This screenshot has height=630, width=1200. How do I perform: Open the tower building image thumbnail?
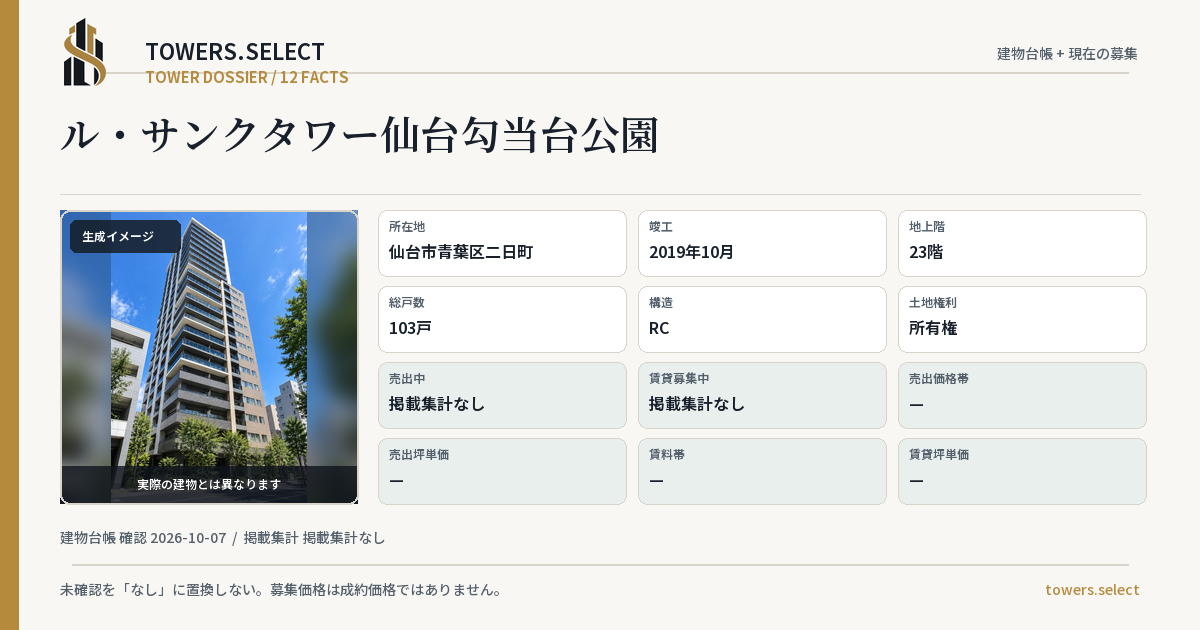(x=209, y=357)
